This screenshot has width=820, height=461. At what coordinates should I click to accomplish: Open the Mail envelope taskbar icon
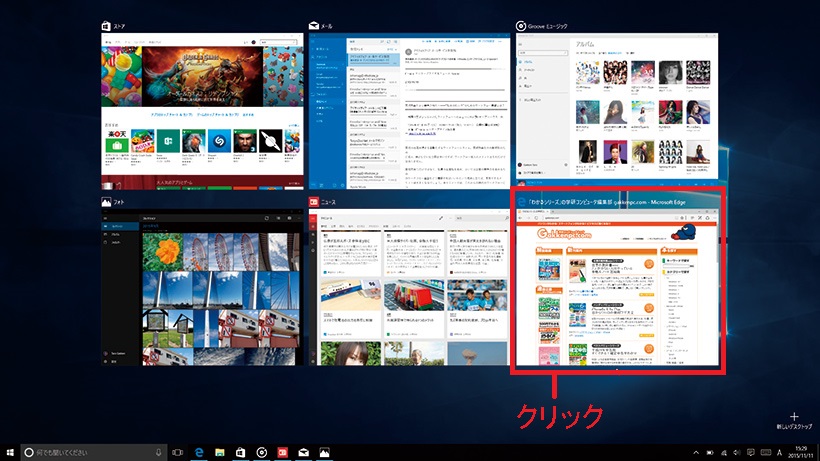tap(303, 452)
